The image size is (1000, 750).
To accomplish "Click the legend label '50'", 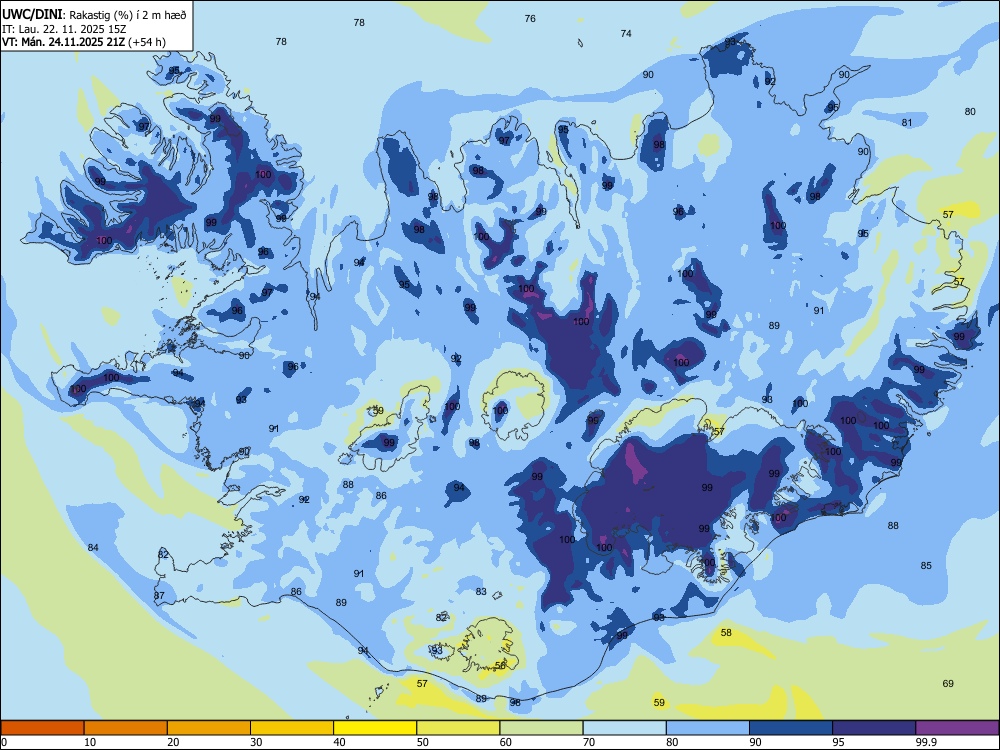I will [422, 742].
